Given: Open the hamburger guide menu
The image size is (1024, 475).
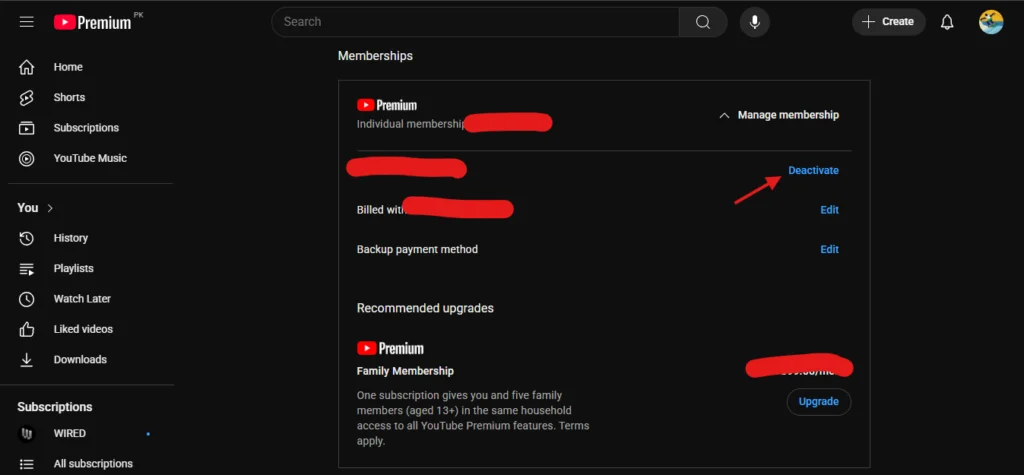Looking at the screenshot, I should [26, 22].
